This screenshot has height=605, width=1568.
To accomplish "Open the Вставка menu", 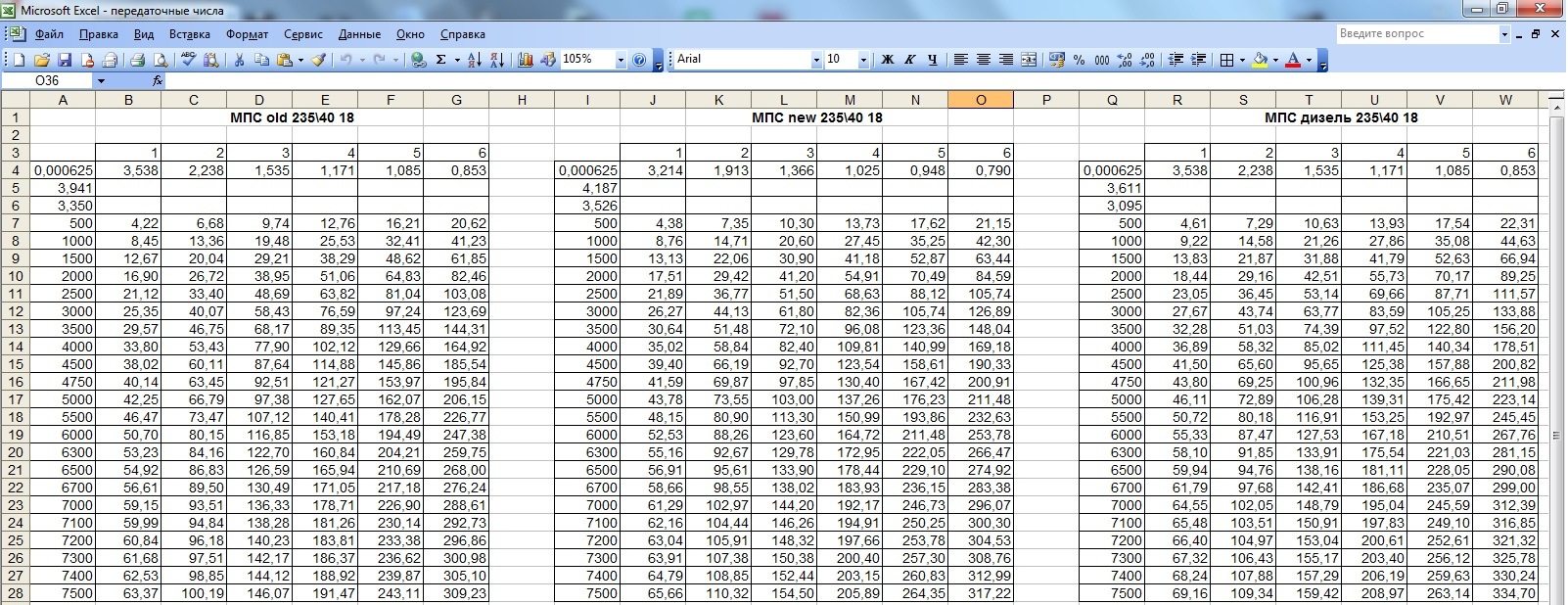I will (x=190, y=34).
